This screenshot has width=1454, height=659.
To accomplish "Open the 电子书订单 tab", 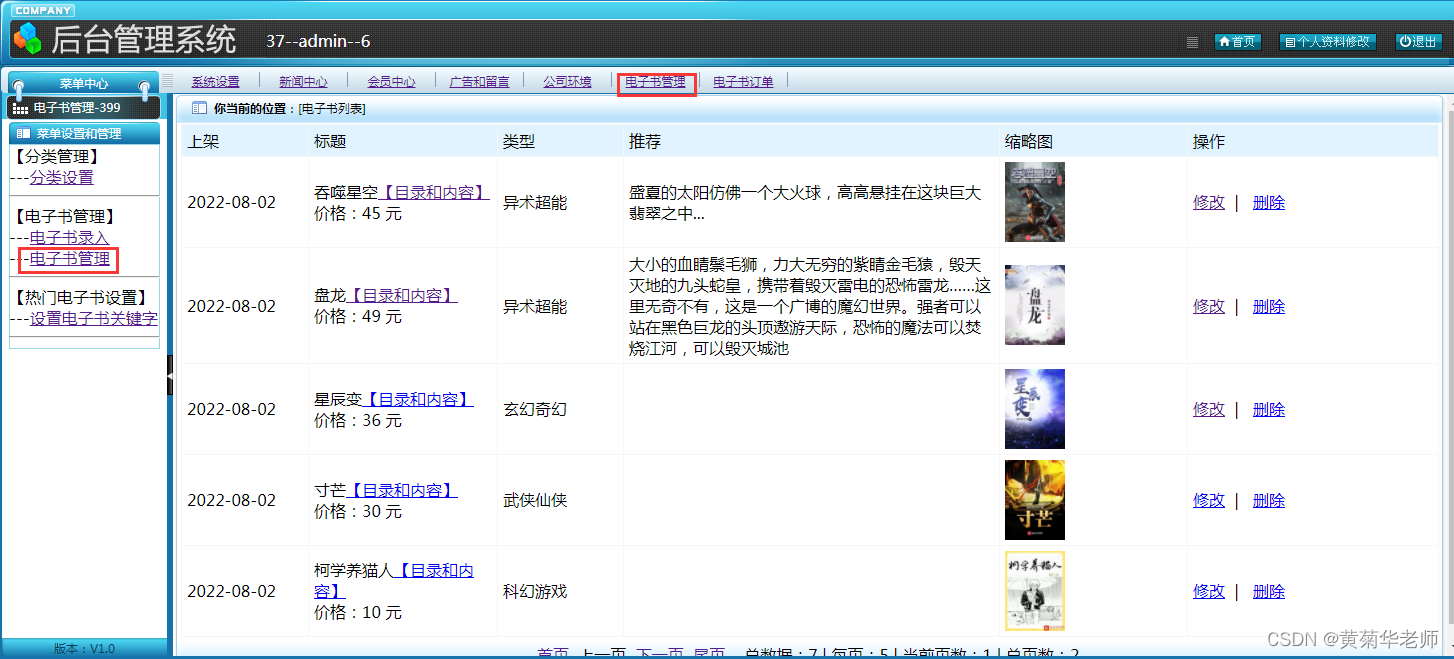I will [x=743, y=82].
